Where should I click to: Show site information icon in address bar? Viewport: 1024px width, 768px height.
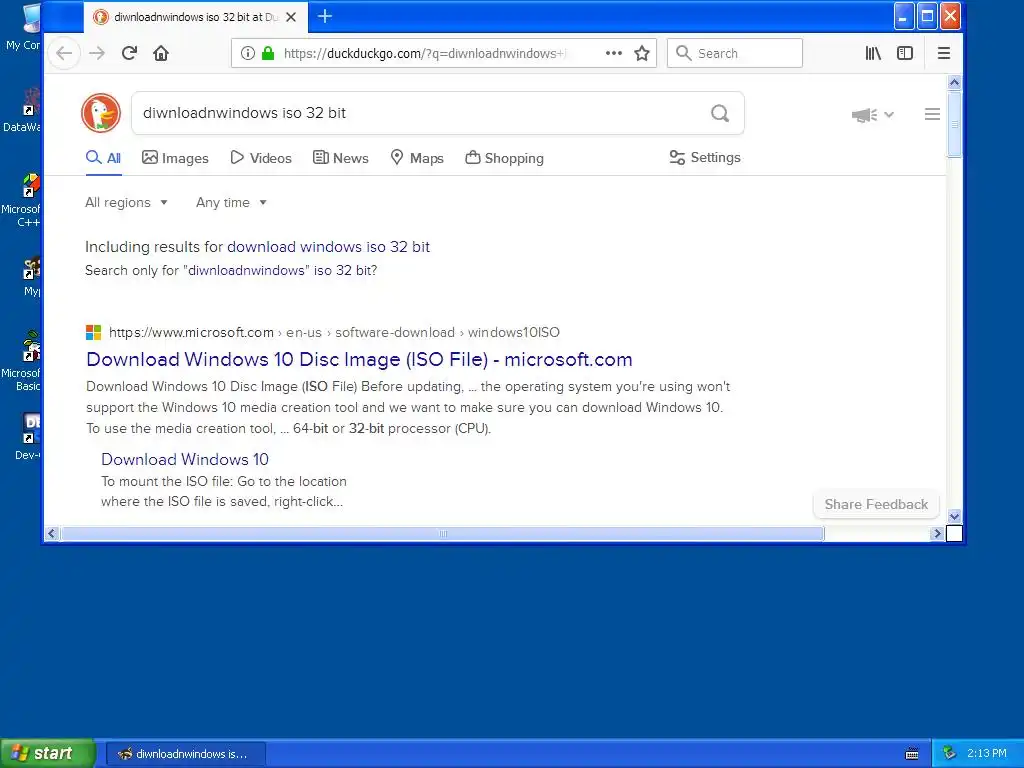click(248, 53)
